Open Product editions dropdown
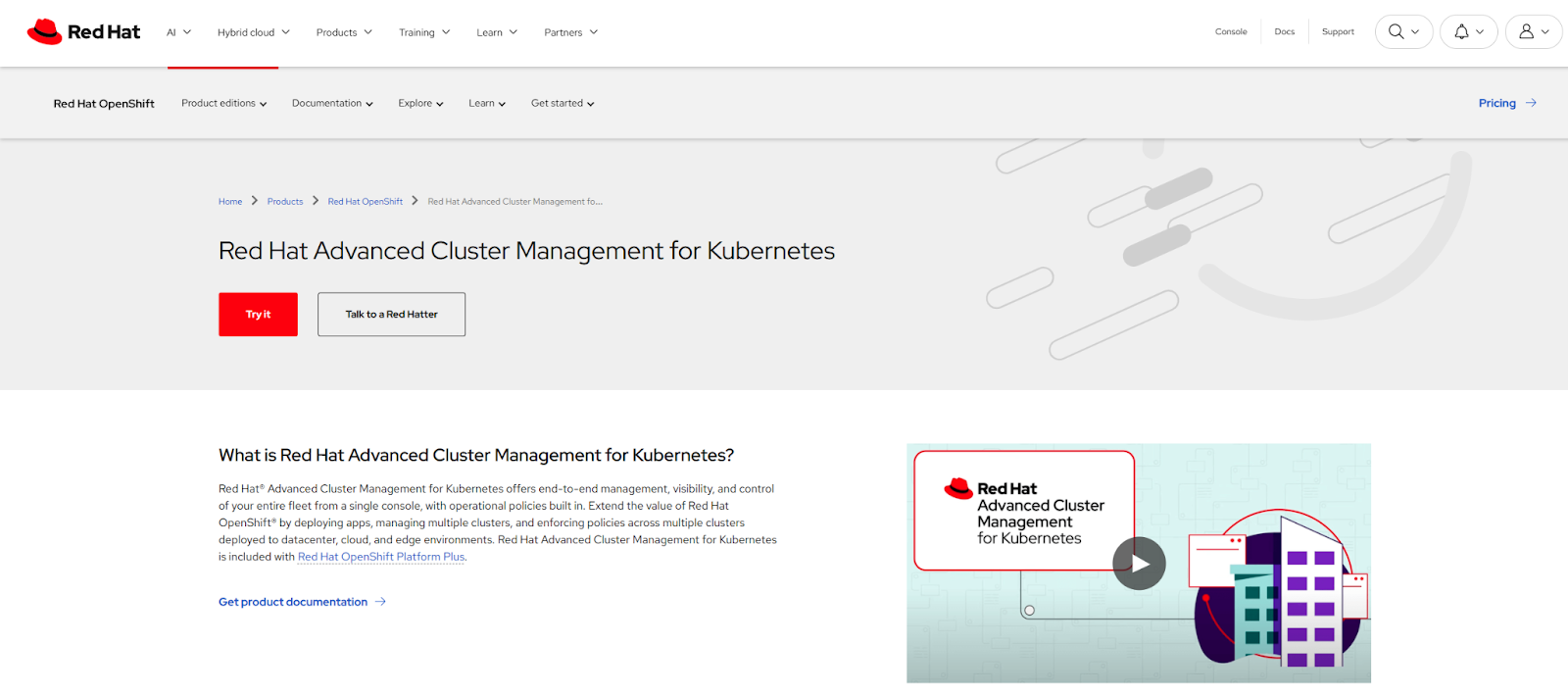Screen dimensions: 1568x695 click(x=223, y=103)
